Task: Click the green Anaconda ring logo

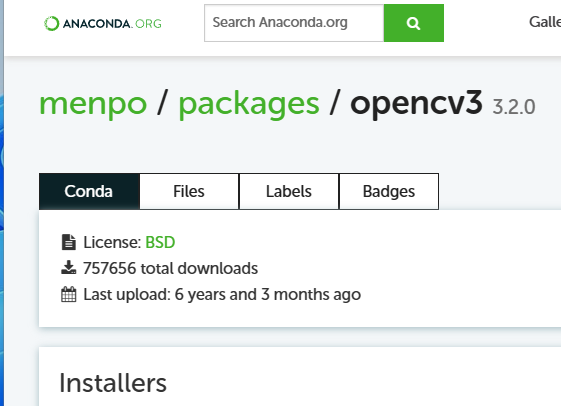Action: pyautogui.click(x=51, y=24)
